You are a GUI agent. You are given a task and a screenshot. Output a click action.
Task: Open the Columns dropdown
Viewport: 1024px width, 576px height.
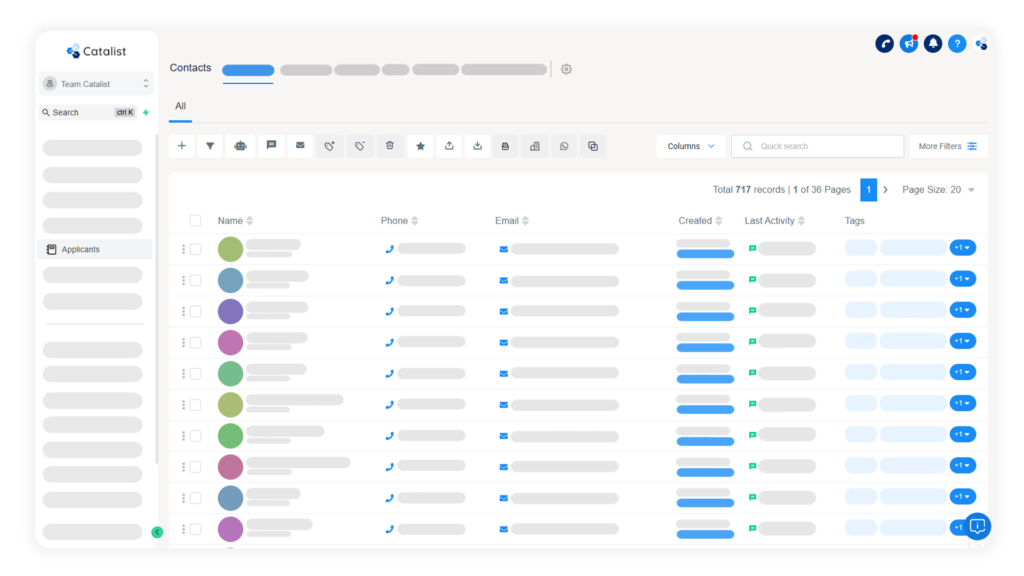tap(690, 146)
